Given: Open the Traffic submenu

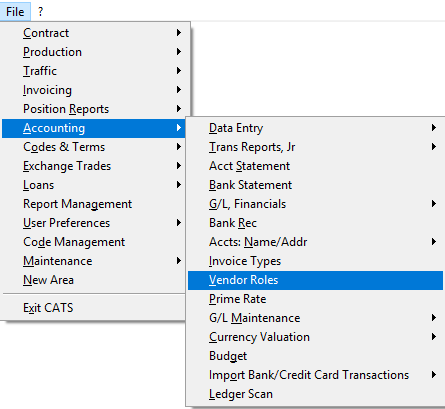Looking at the screenshot, I should coord(94,71).
